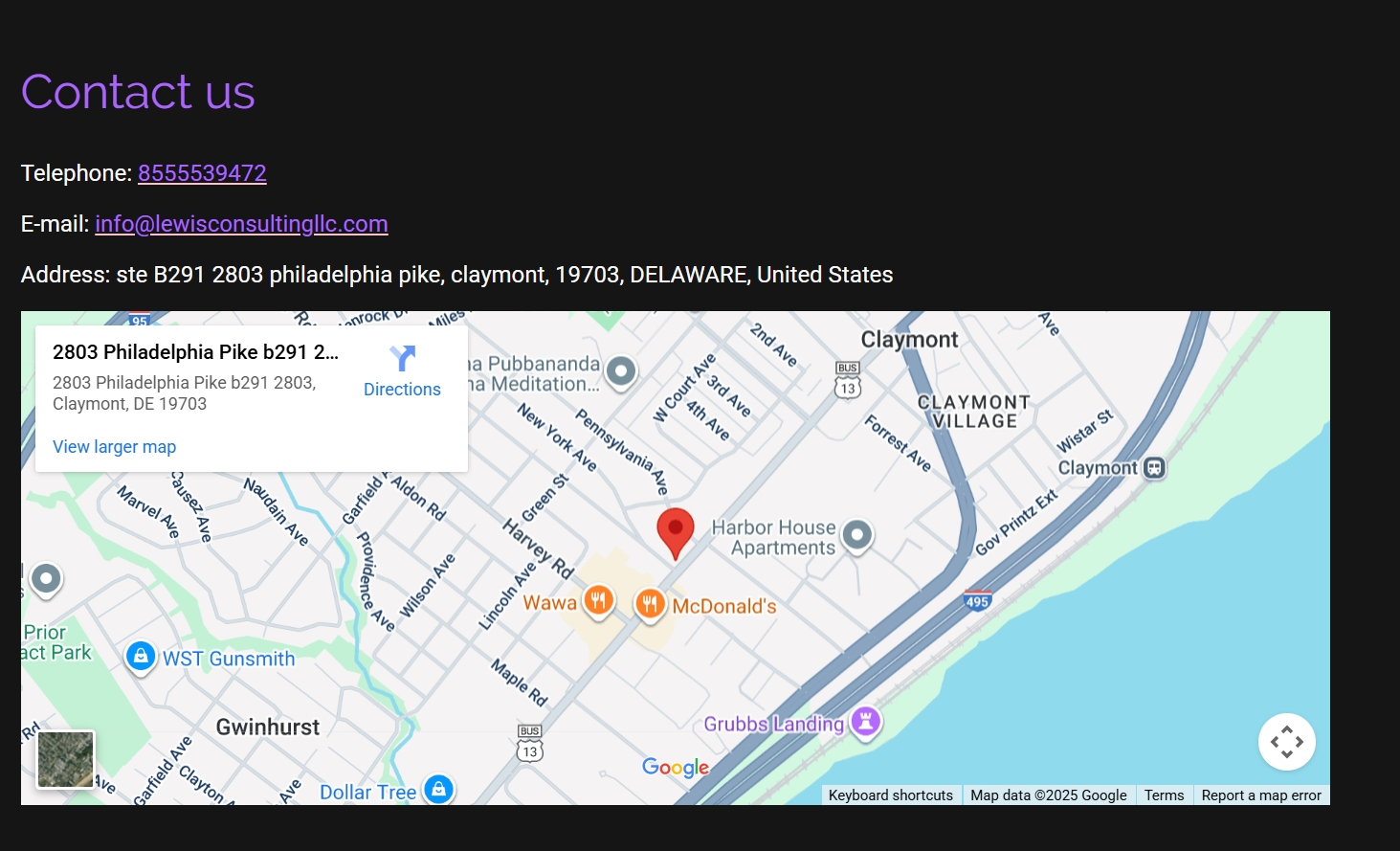
Task: Select the Wawa restaurant icon
Action: click(x=599, y=602)
